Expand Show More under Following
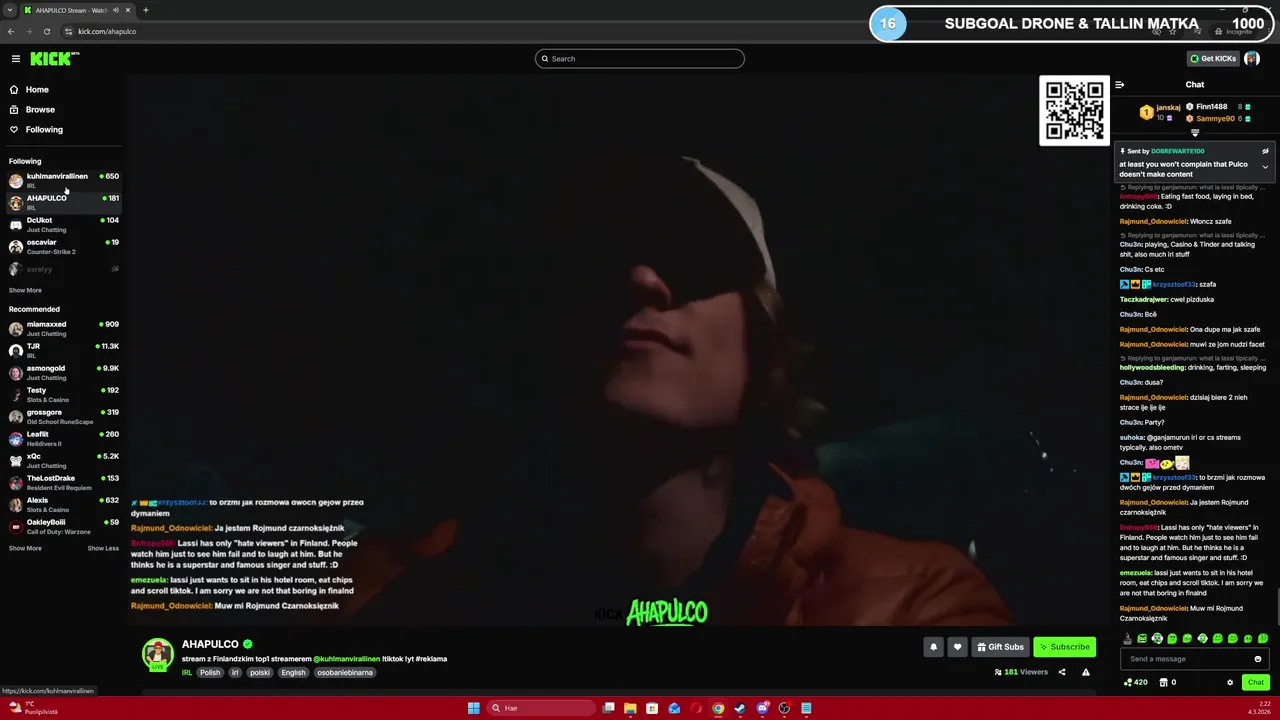 (25, 290)
